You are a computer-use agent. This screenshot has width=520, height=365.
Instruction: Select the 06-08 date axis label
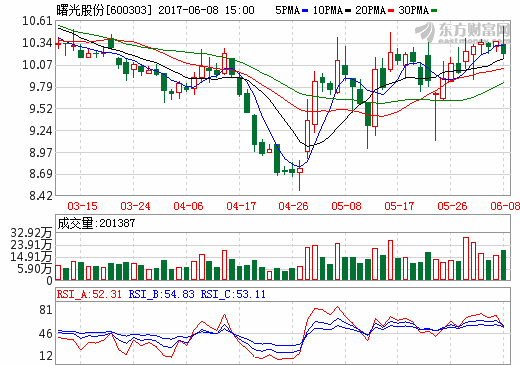click(x=505, y=206)
